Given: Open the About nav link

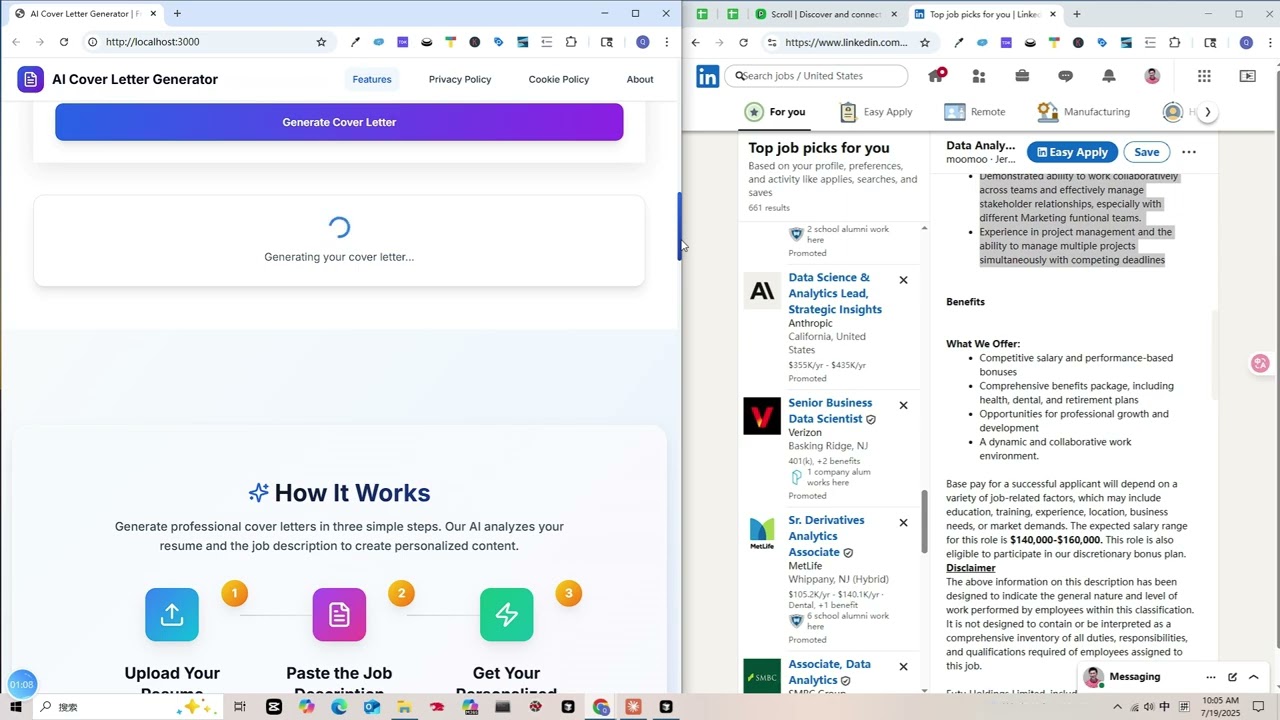Looking at the screenshot, I should pos(640,79).
